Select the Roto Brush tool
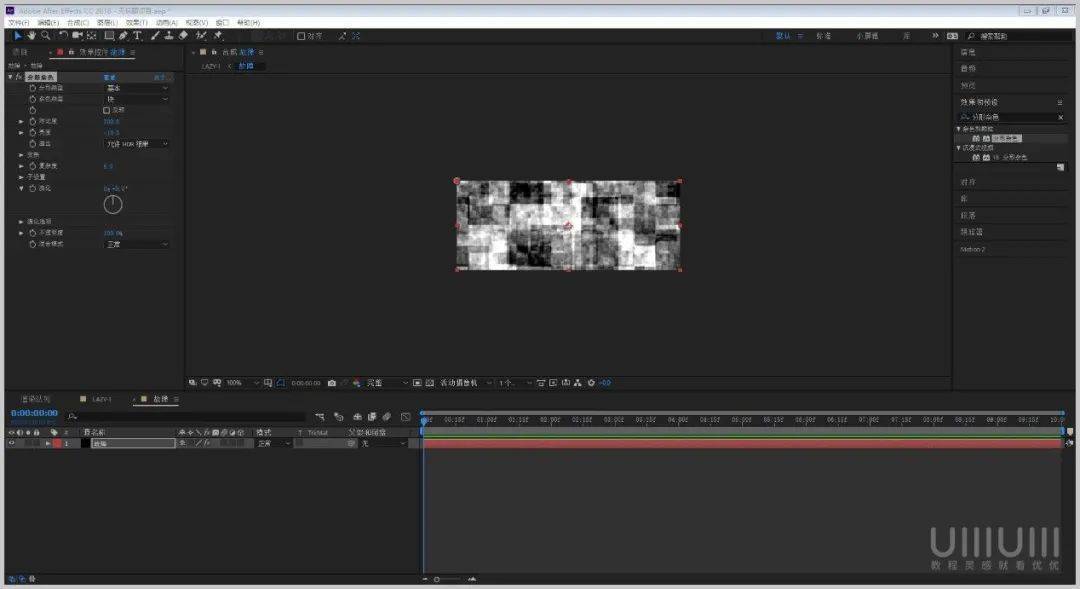1080x589 pixels. [201, 36]
